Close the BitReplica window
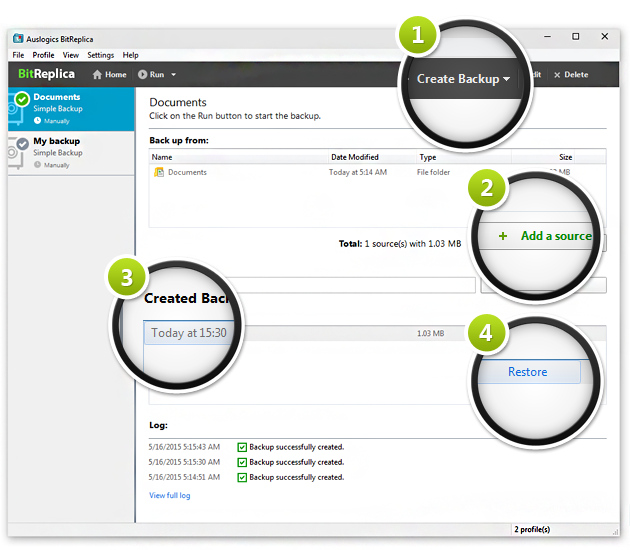630x550 pixels. click(x=604, y=37)
